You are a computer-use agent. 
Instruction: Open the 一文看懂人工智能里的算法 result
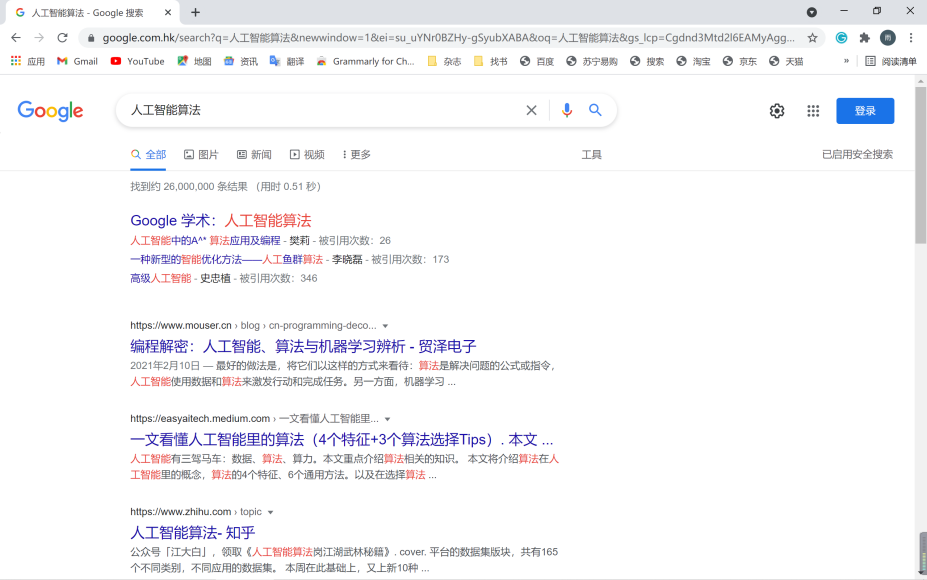point(342,440)
